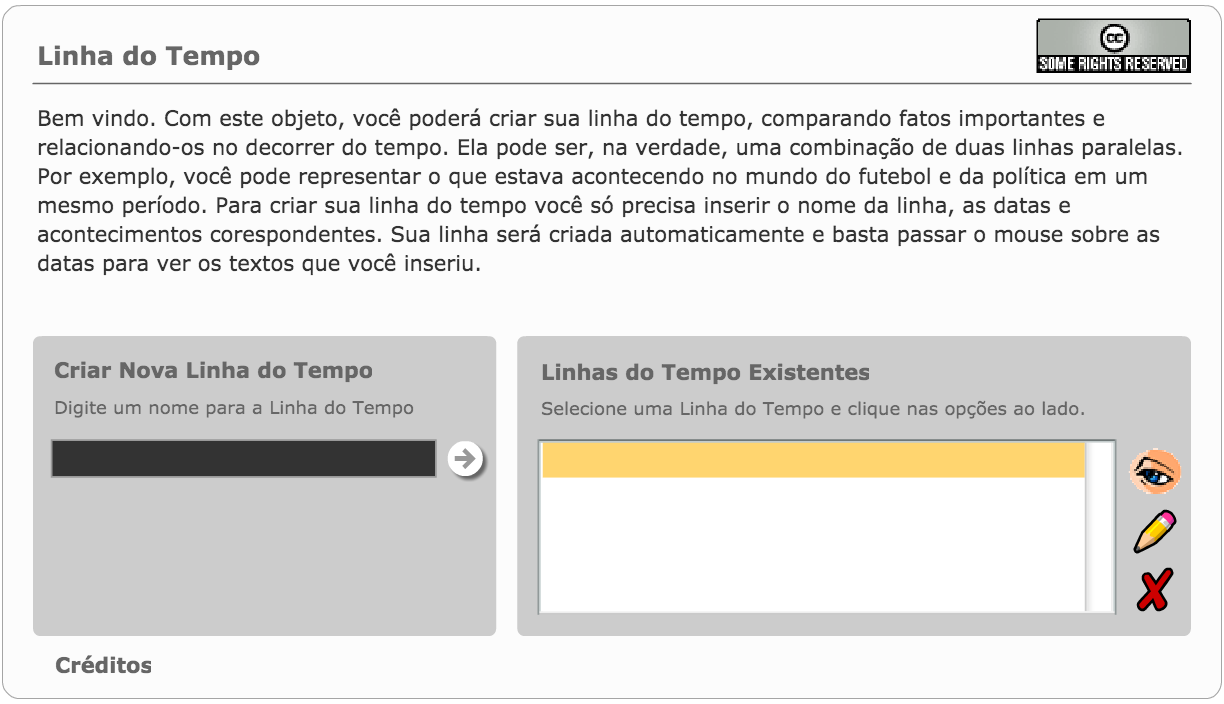Open the Créditos link

(103, 665)
